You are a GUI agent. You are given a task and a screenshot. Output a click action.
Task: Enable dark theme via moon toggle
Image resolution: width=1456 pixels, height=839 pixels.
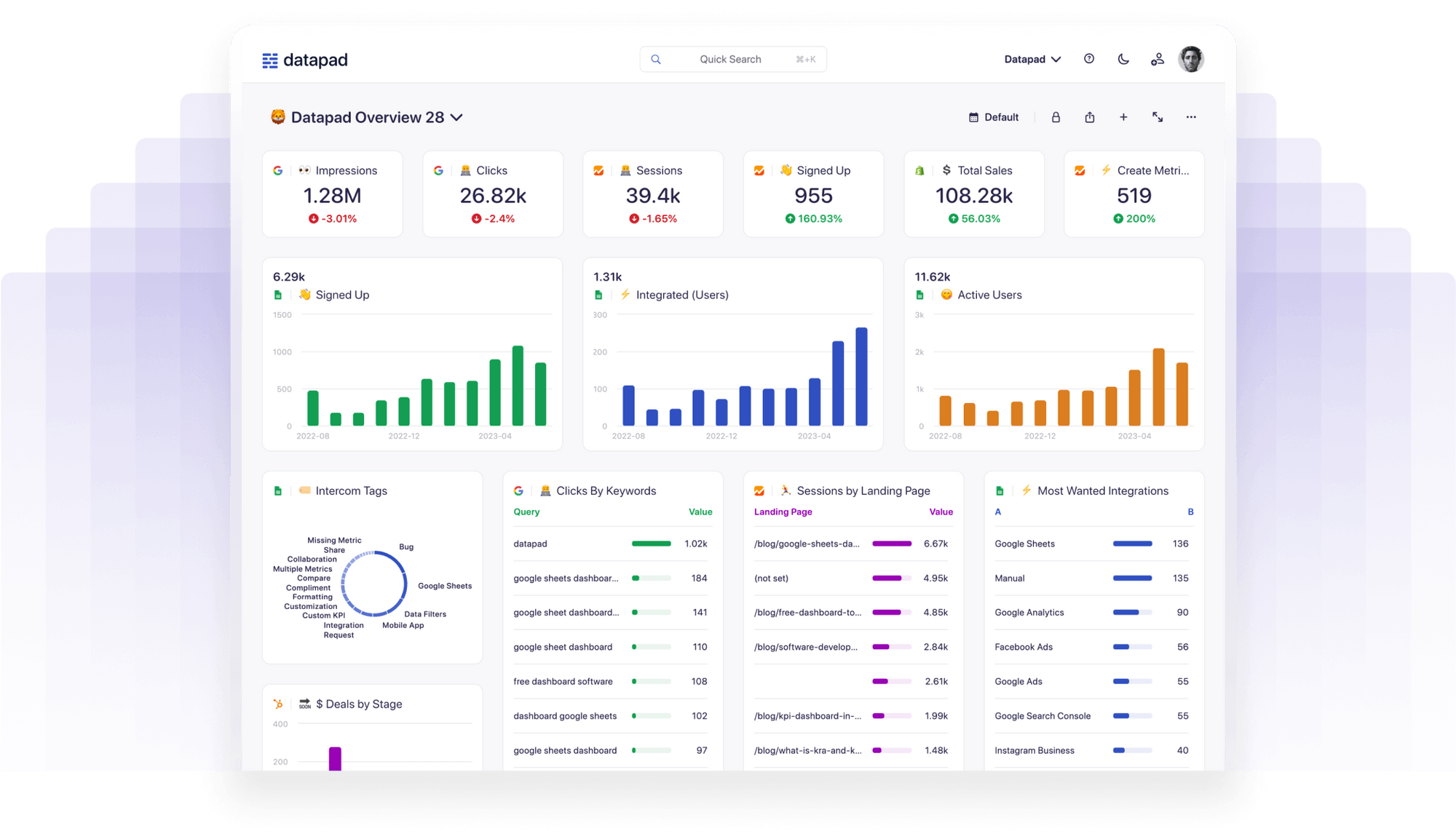point(1123,59)
